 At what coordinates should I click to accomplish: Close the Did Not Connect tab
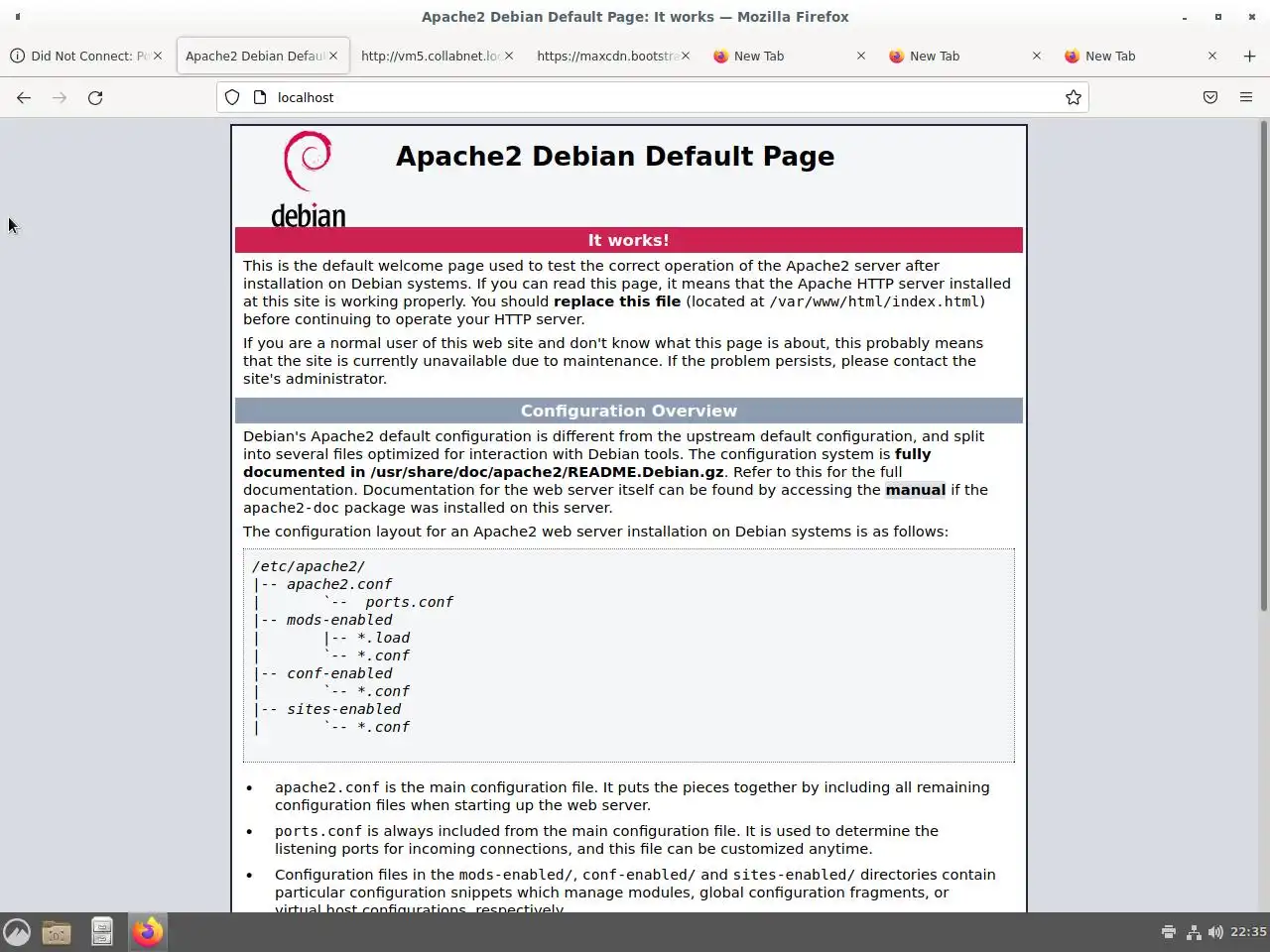(157, 56)
